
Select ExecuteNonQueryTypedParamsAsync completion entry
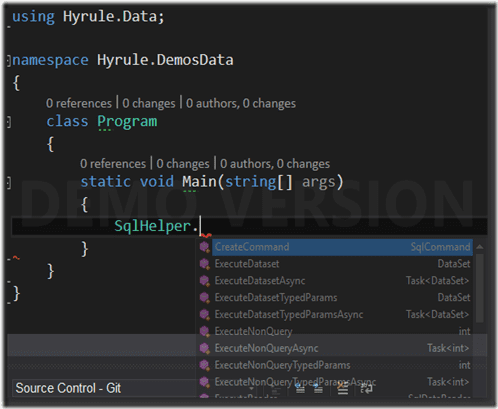(x=342, y=382)
